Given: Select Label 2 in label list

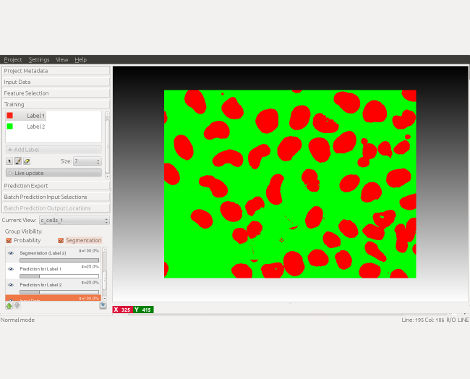Looking at the screenshot, I should point(35,127).
